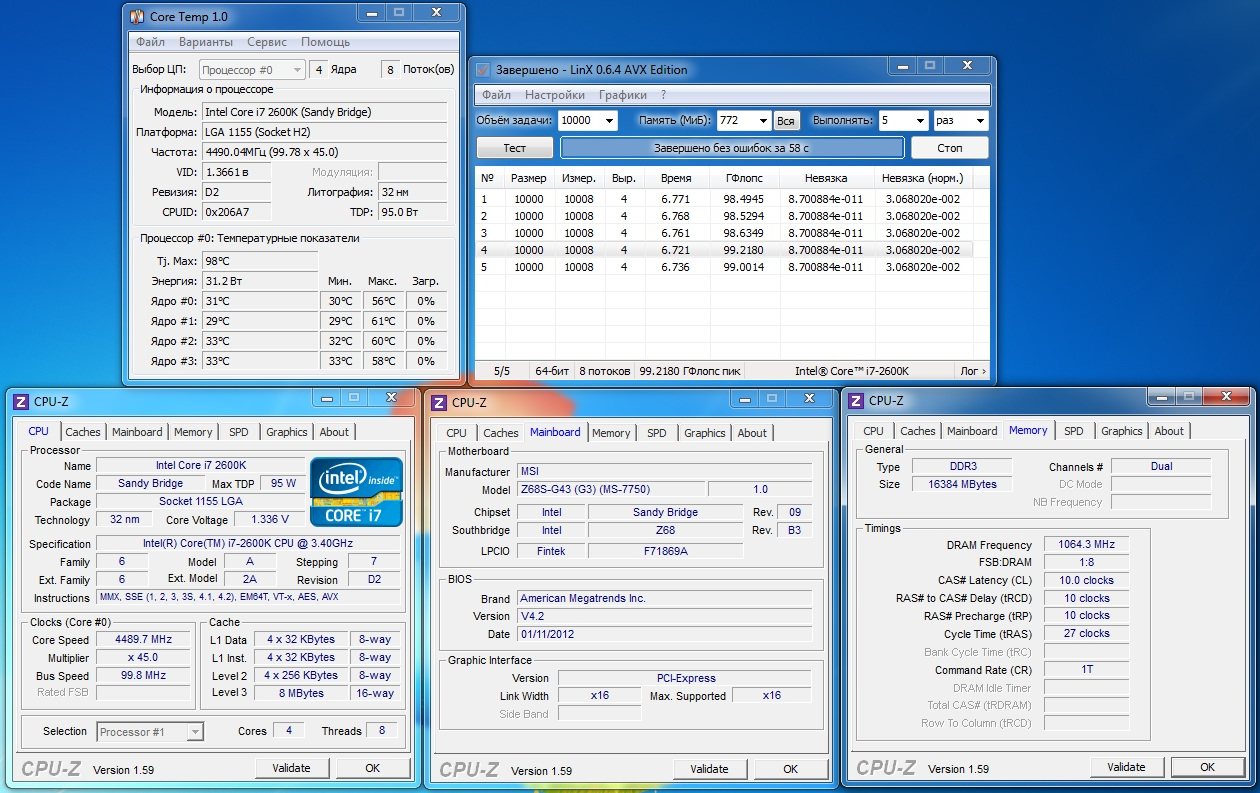Click the Z icon of the Memory CPU-Z window

click(x=855, y=401)
